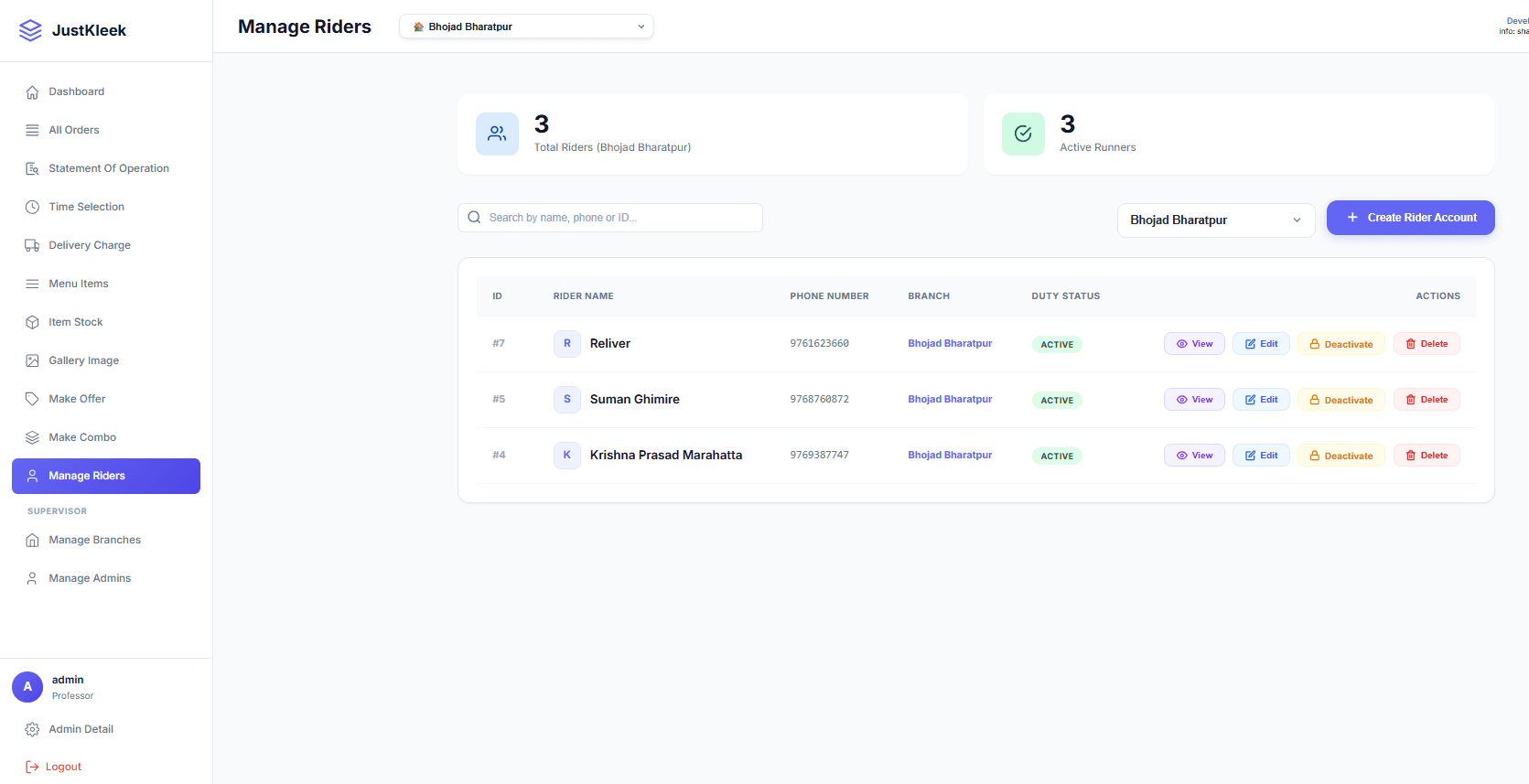Open All Orders in sidebar
1529x784 pixels.
click(x=106, y=130)
